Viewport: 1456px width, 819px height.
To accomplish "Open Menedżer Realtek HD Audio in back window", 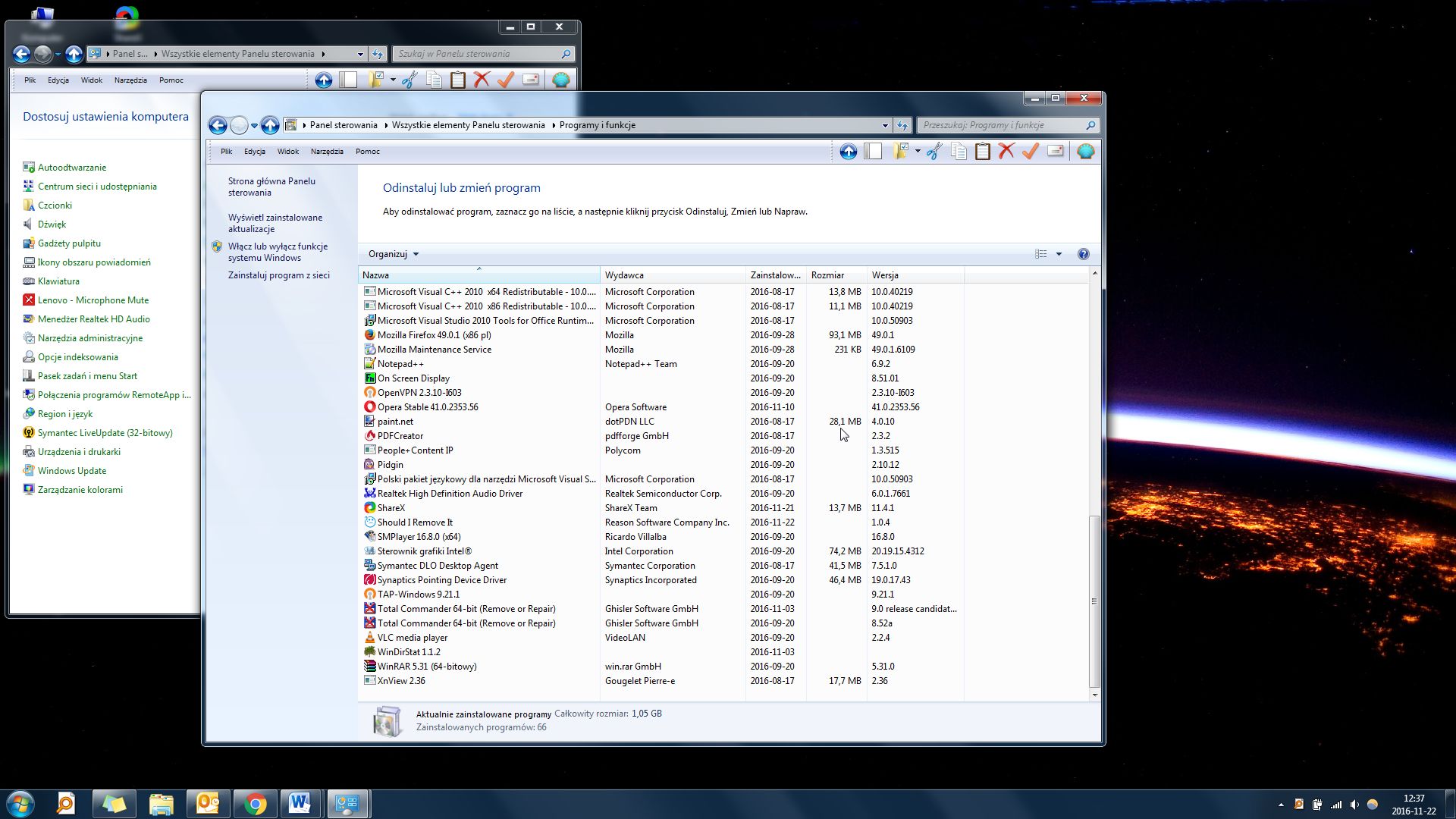I will (93, 319).
